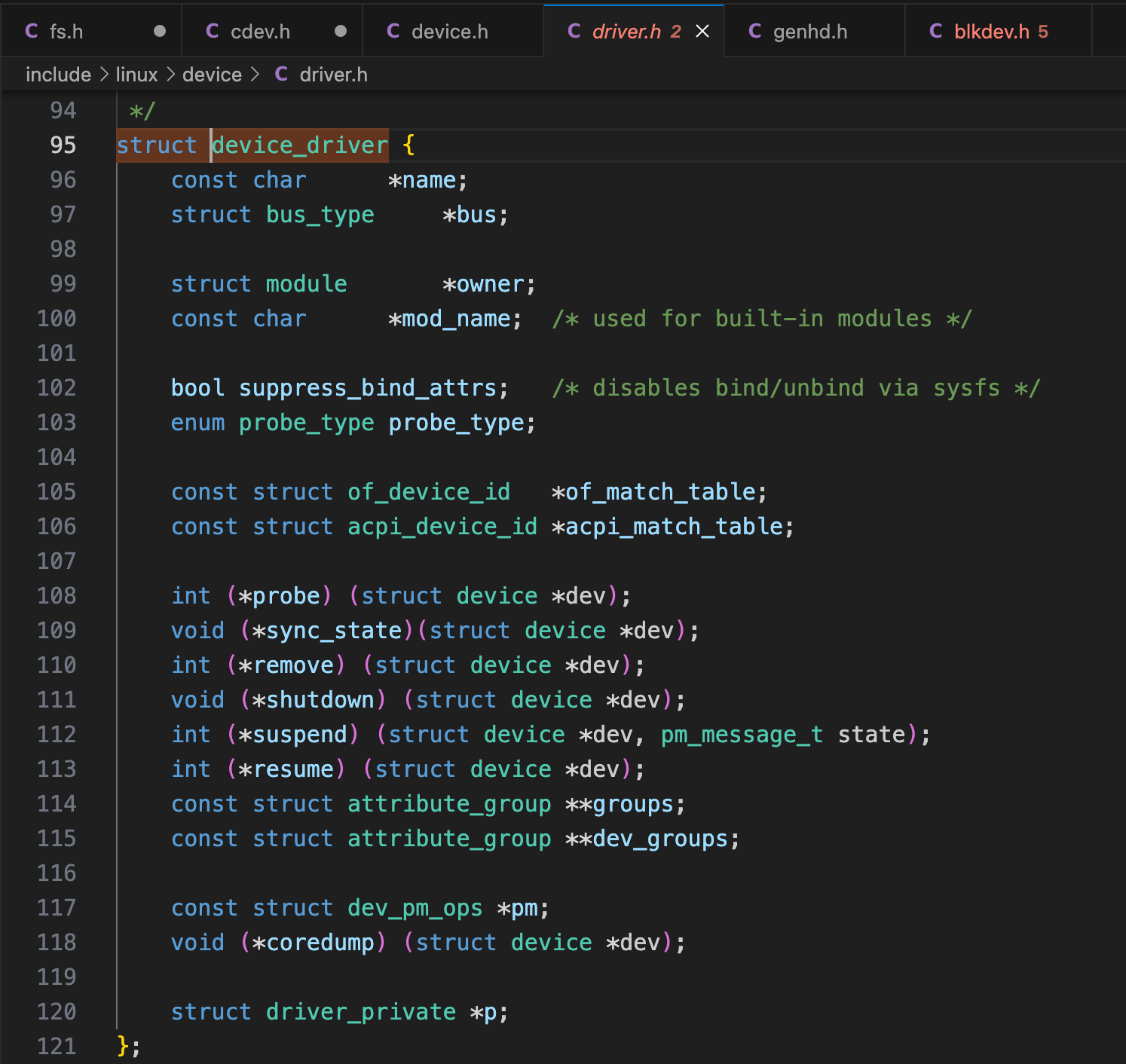
Task: Activate the driver.h tab
Action: point(634,31)
